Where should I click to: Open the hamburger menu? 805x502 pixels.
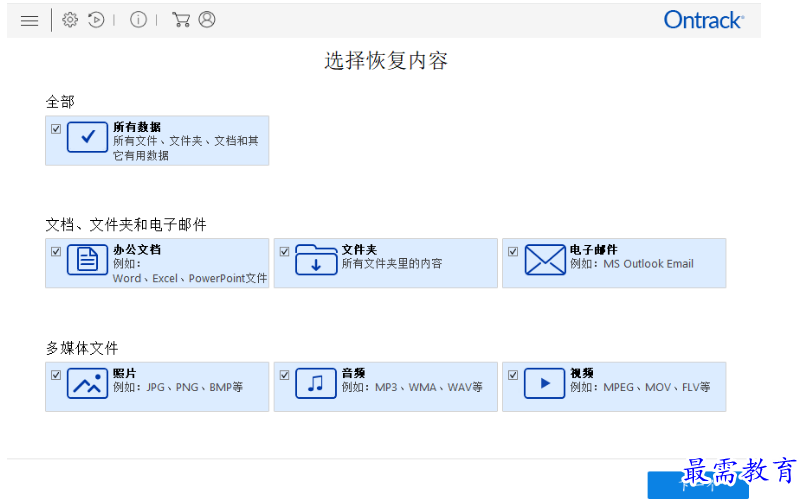tap(29, 20)
